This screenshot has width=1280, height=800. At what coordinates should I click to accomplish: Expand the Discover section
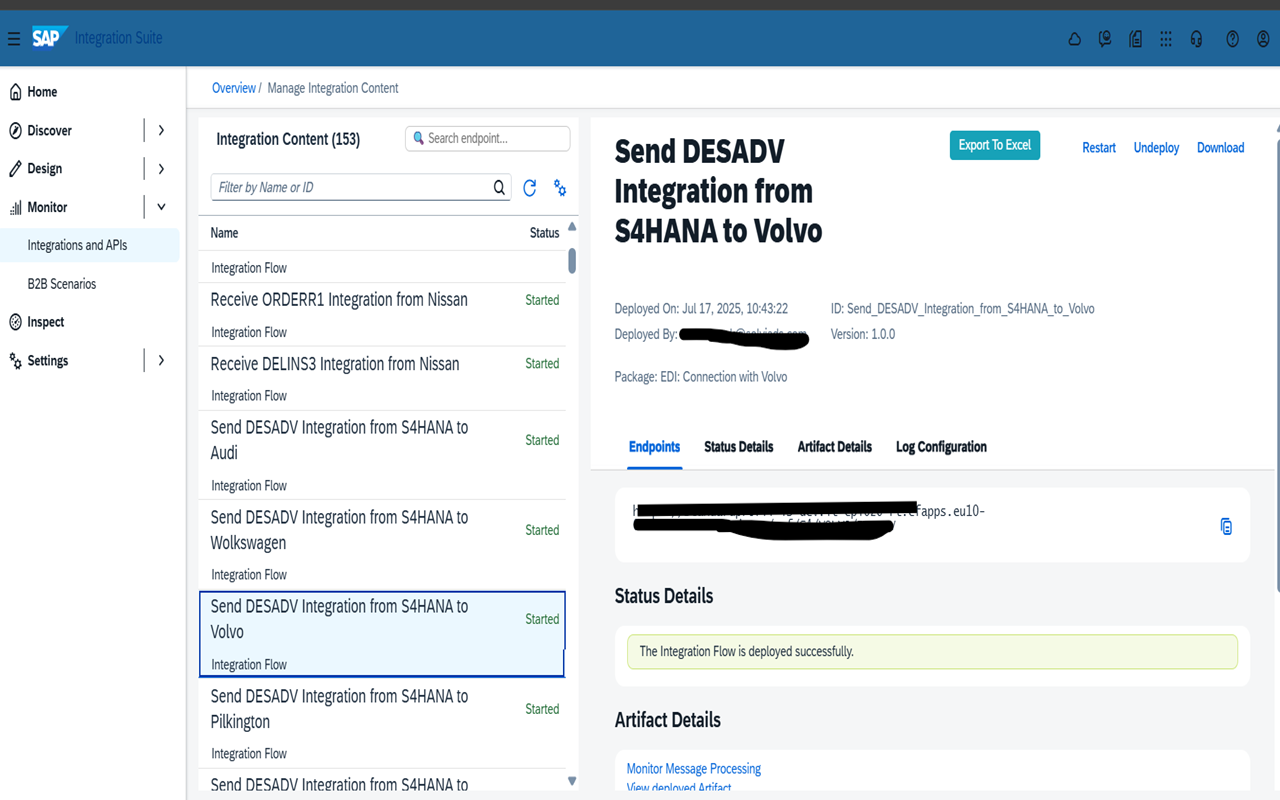point(161,131)
